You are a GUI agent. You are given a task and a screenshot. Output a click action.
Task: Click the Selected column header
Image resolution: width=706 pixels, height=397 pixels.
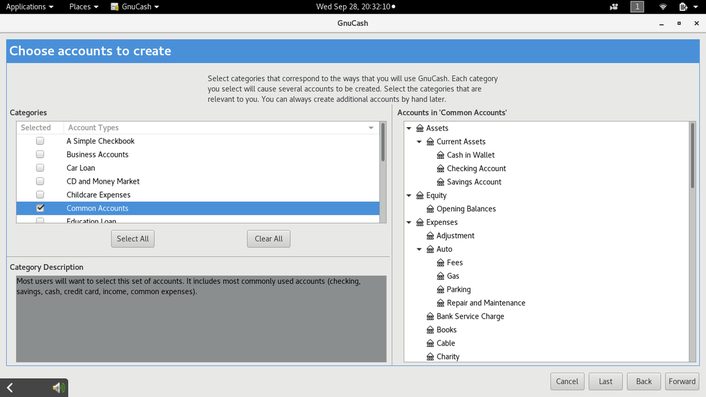40,128
